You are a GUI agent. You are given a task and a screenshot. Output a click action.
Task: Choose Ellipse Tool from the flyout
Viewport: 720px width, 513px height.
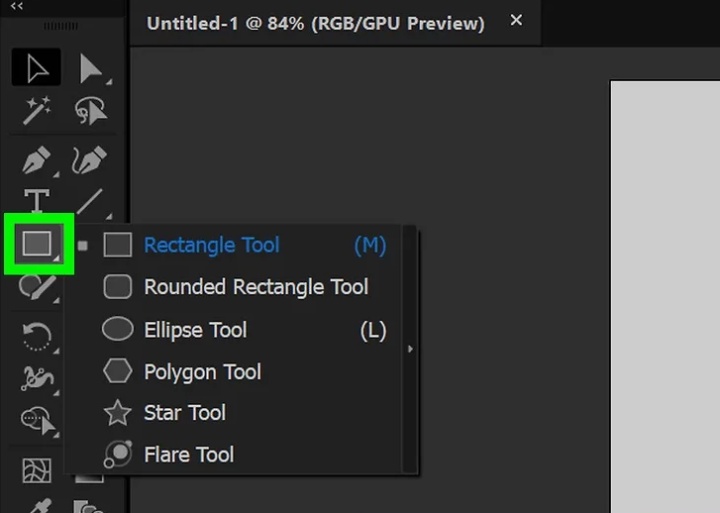pyautogui.click(x=233, y=329)
